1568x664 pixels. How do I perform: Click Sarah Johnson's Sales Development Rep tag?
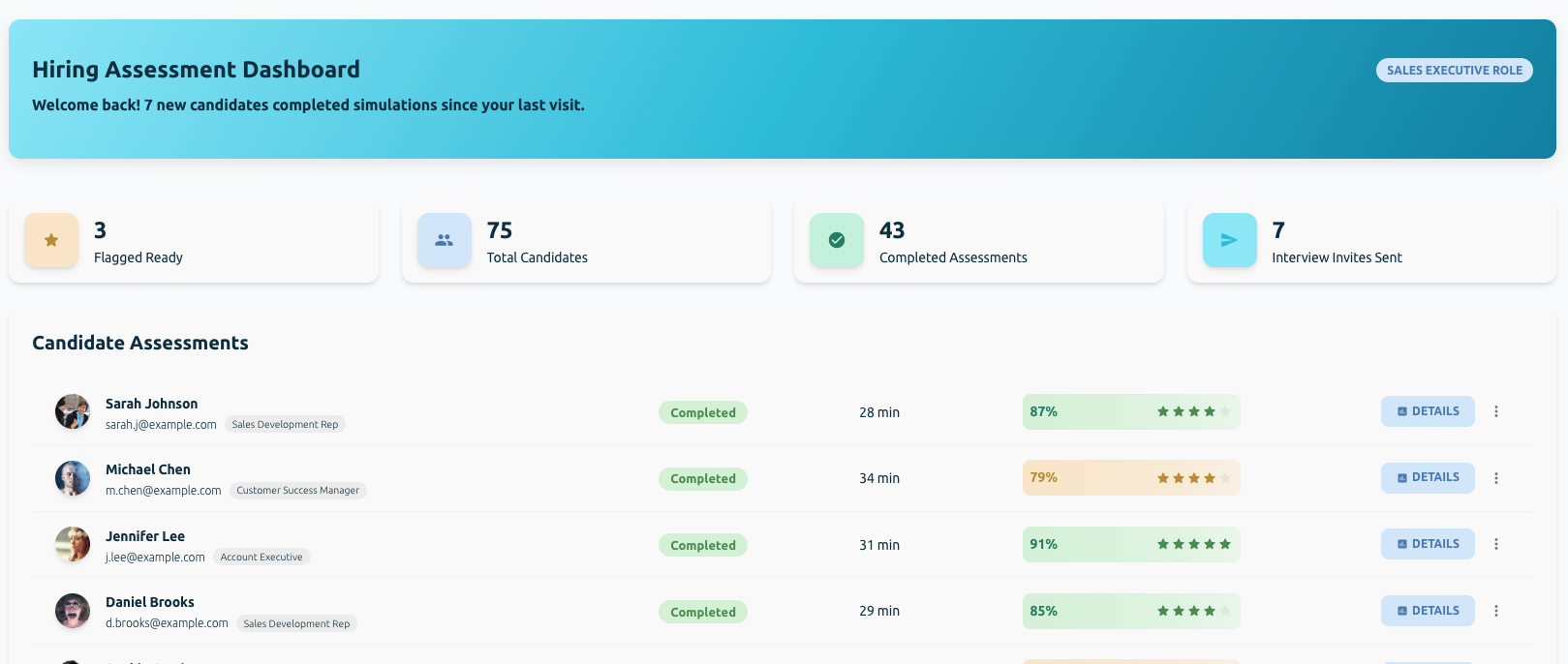click(285, 424)
